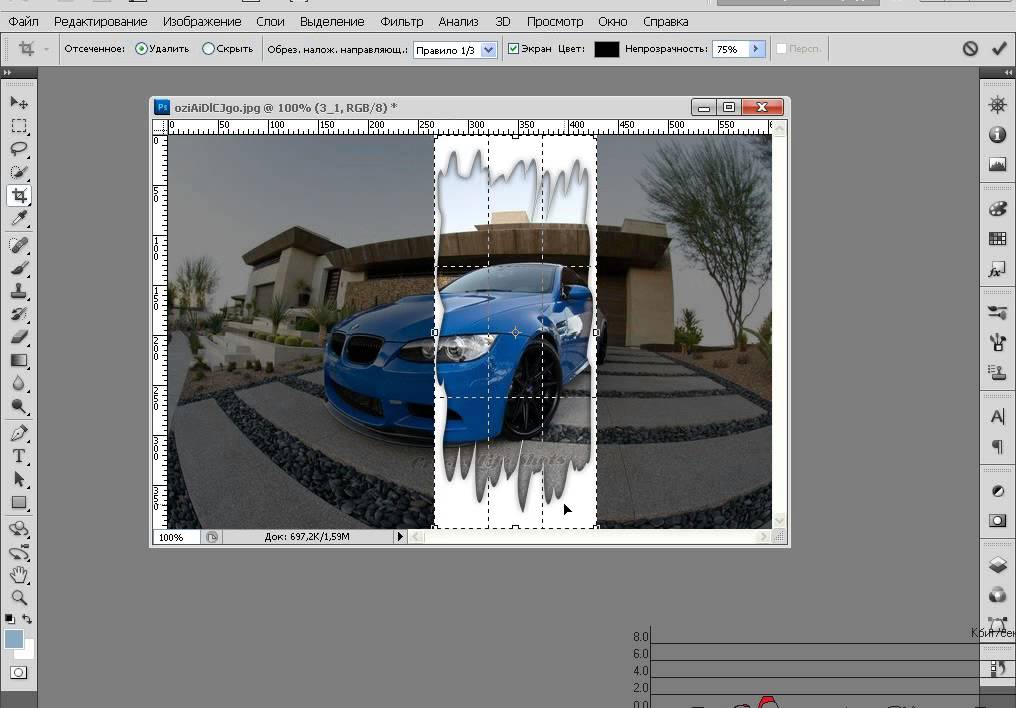Open the opacity slider arrow next to 75%
Image resolution: width=1016 pixels, height=708 pixels.
(x=756, y=49)
